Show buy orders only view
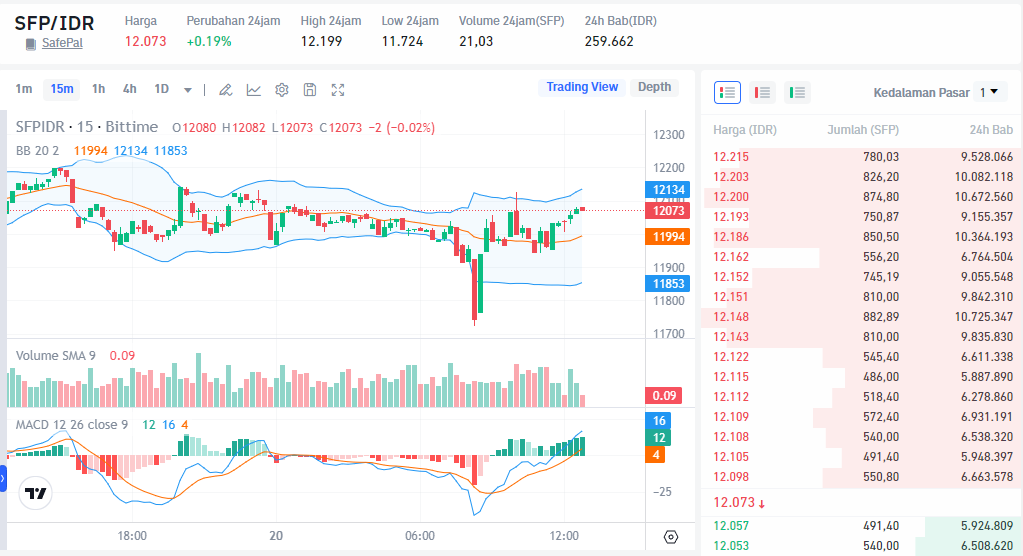The image size is (1023, 556). 797,93
